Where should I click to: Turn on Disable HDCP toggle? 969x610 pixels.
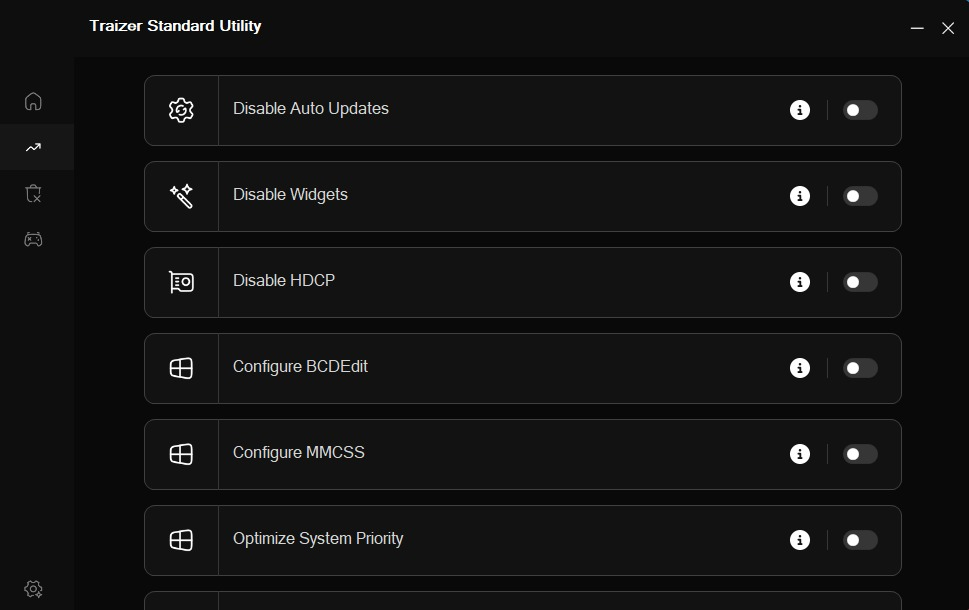pyautogui.click(x=860, y=282)
